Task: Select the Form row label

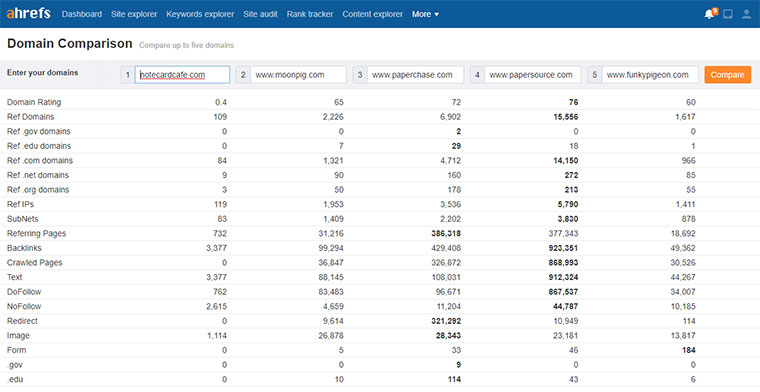Action: [16, 350]
